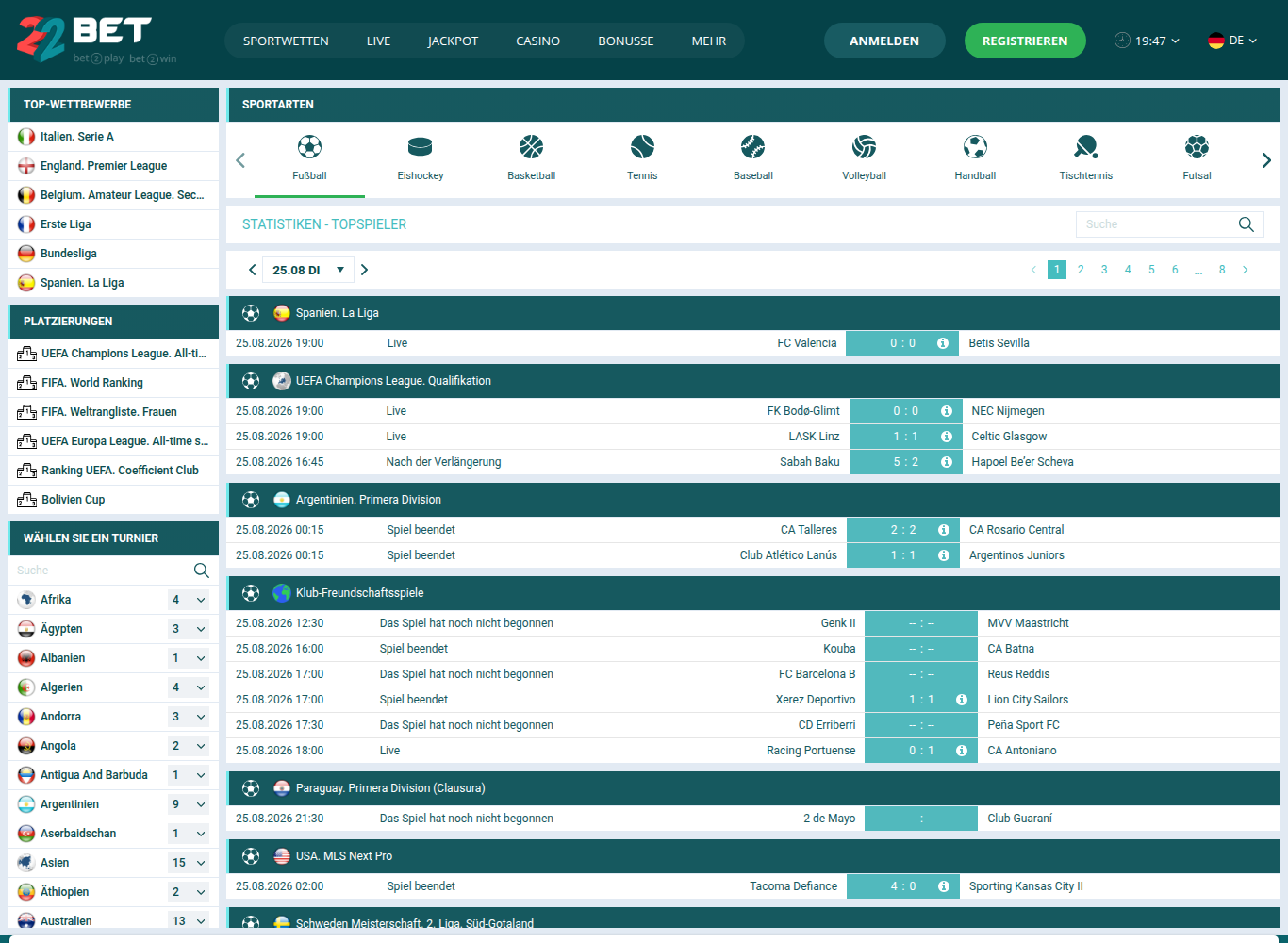
Task: Go to the CASINO menu
Action: click(537, 41)
